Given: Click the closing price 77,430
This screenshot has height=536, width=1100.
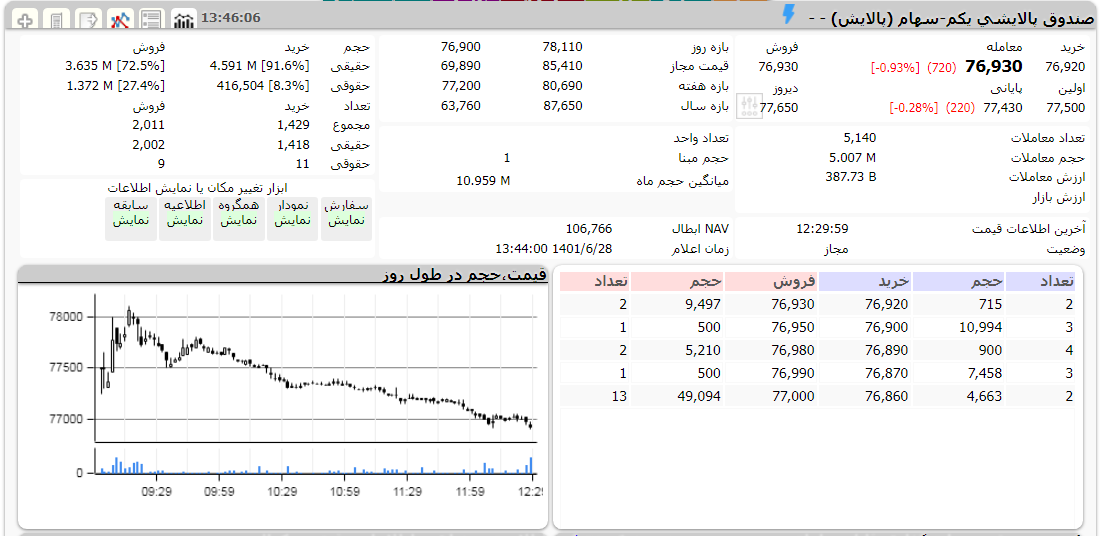Looking at the screenshot, I should 1002,108.
